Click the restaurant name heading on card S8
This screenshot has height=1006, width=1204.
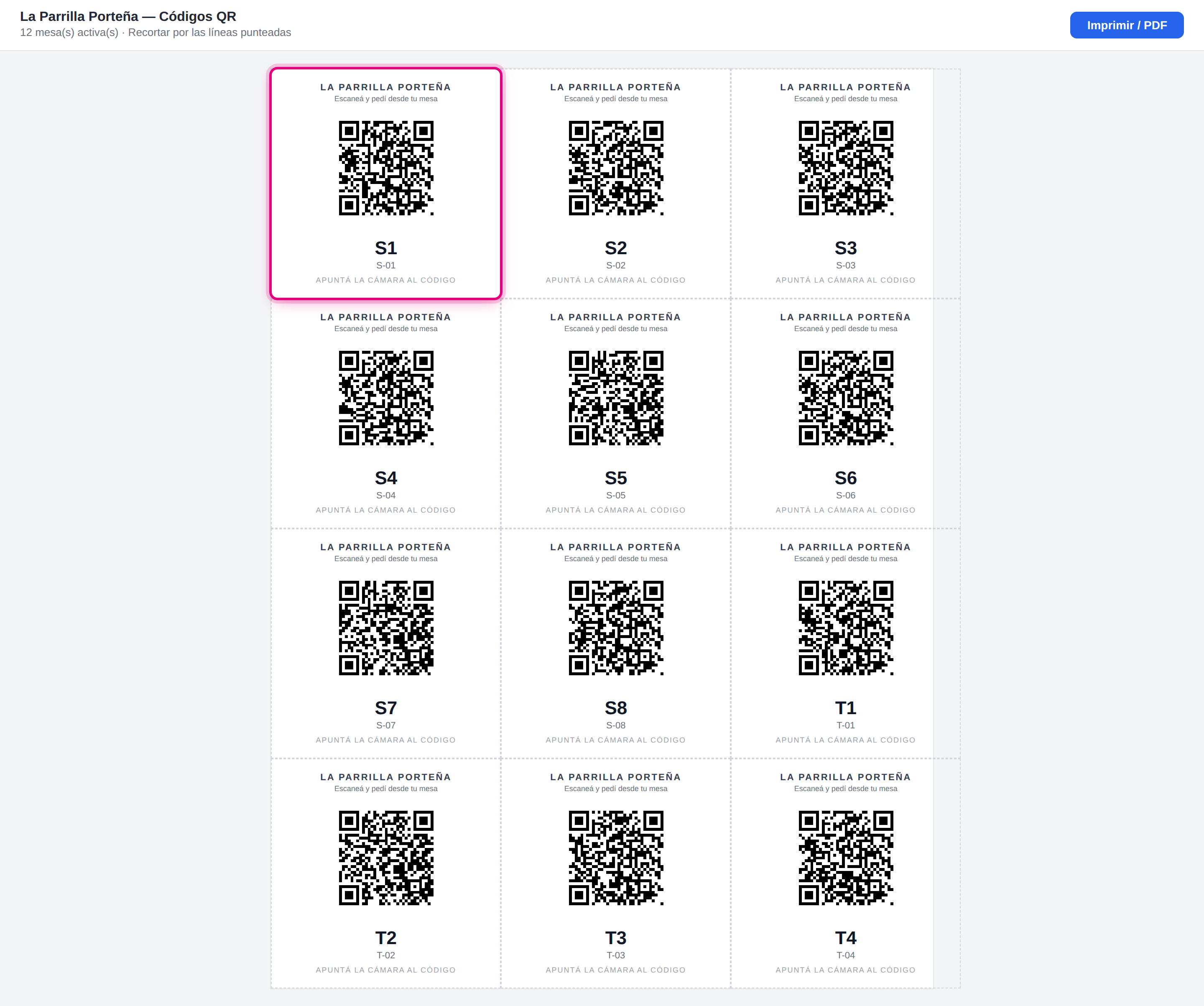(616, 547)
